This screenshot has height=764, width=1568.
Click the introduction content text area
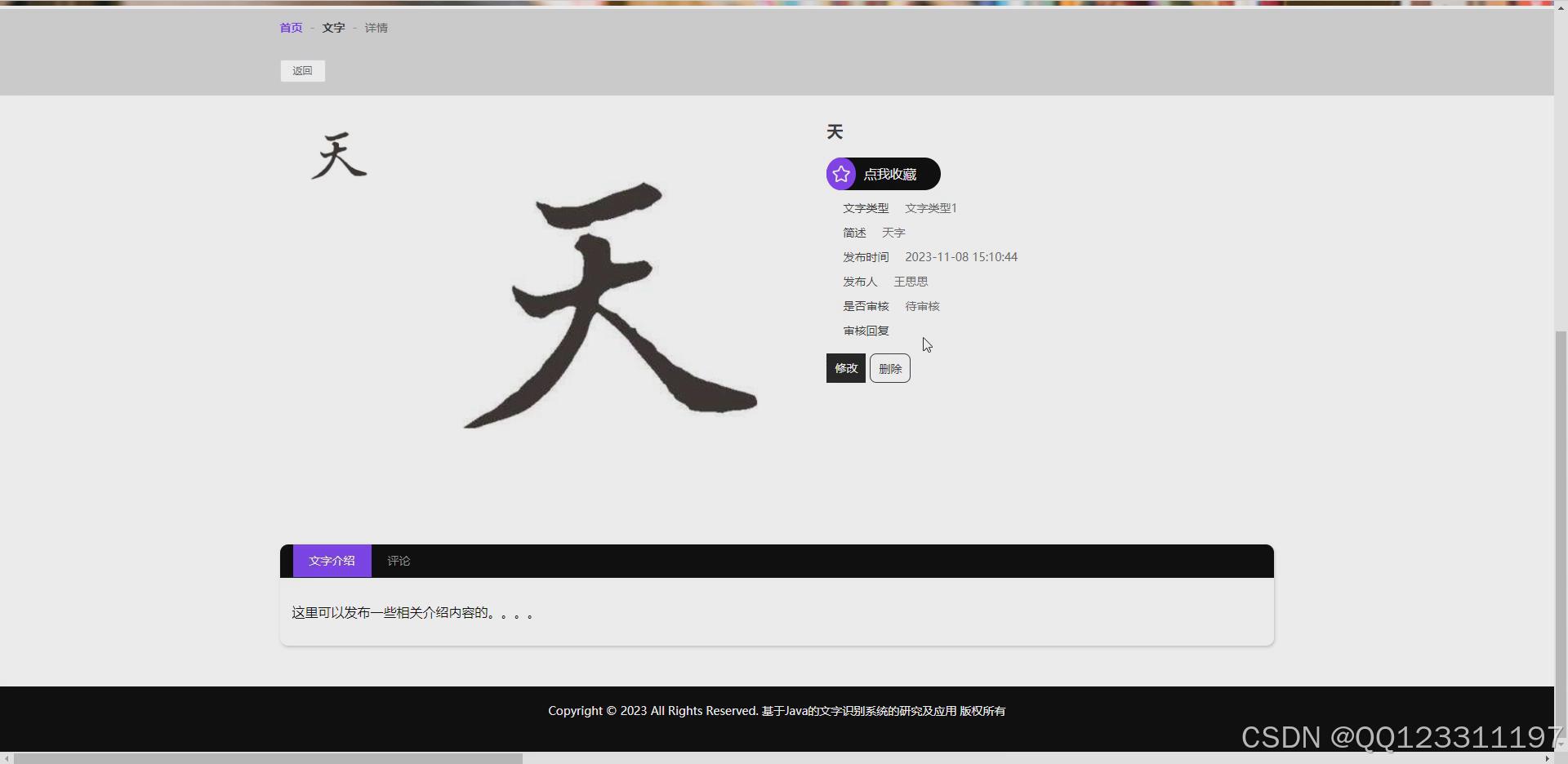(x=412, y=612)
